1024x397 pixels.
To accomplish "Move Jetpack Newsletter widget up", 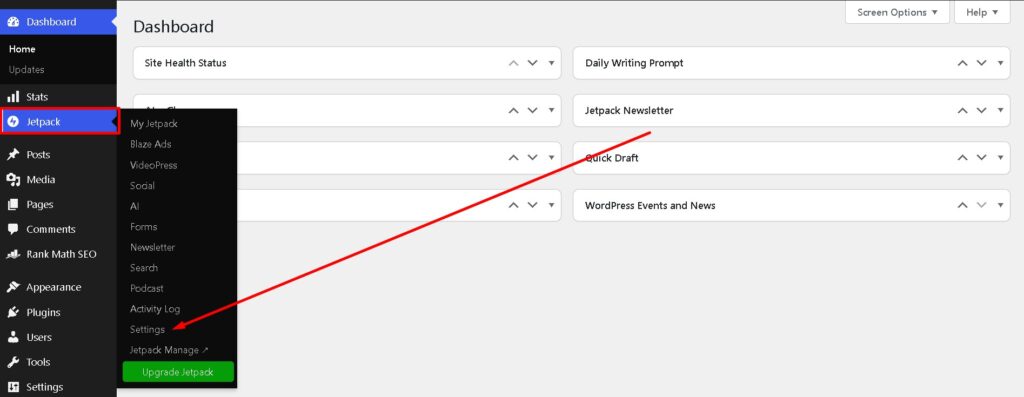I will [x=963, y=110].
